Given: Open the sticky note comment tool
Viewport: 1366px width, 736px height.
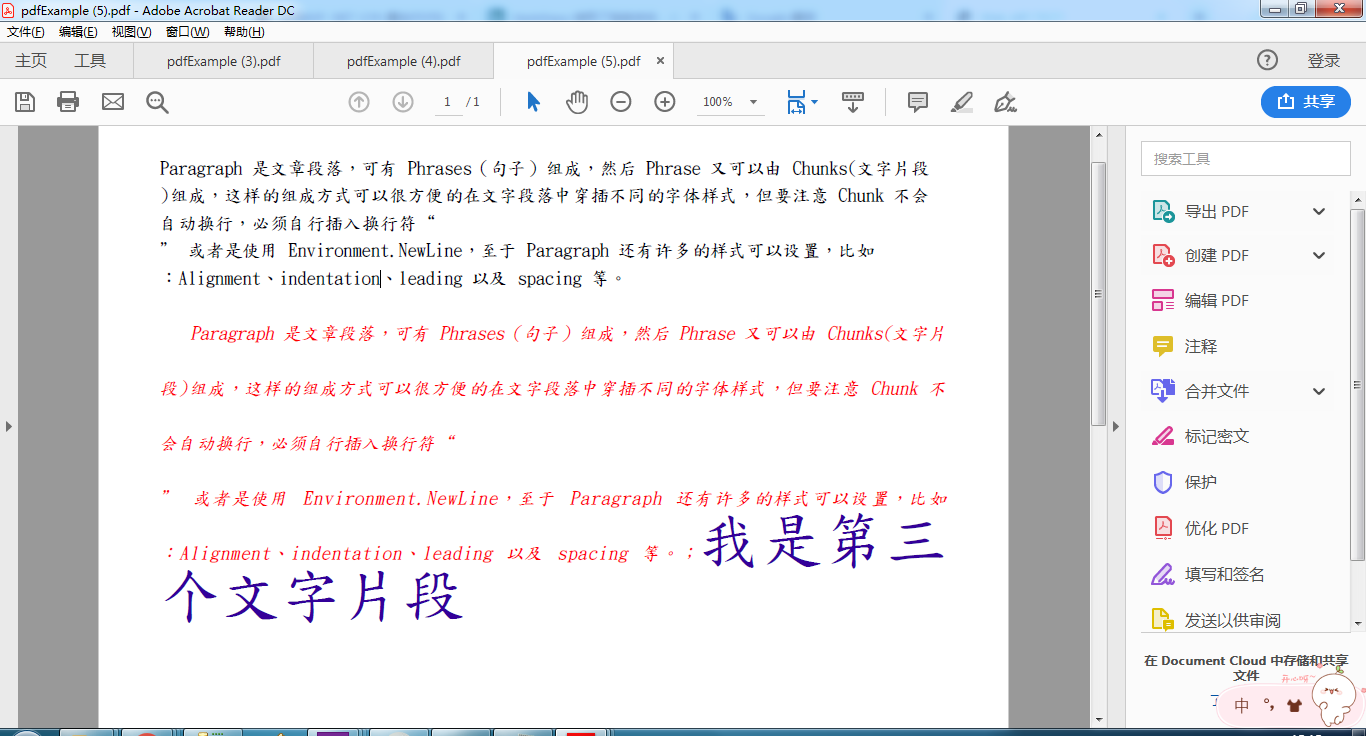Looking at the screenshot, I should (x=917, y=101).
